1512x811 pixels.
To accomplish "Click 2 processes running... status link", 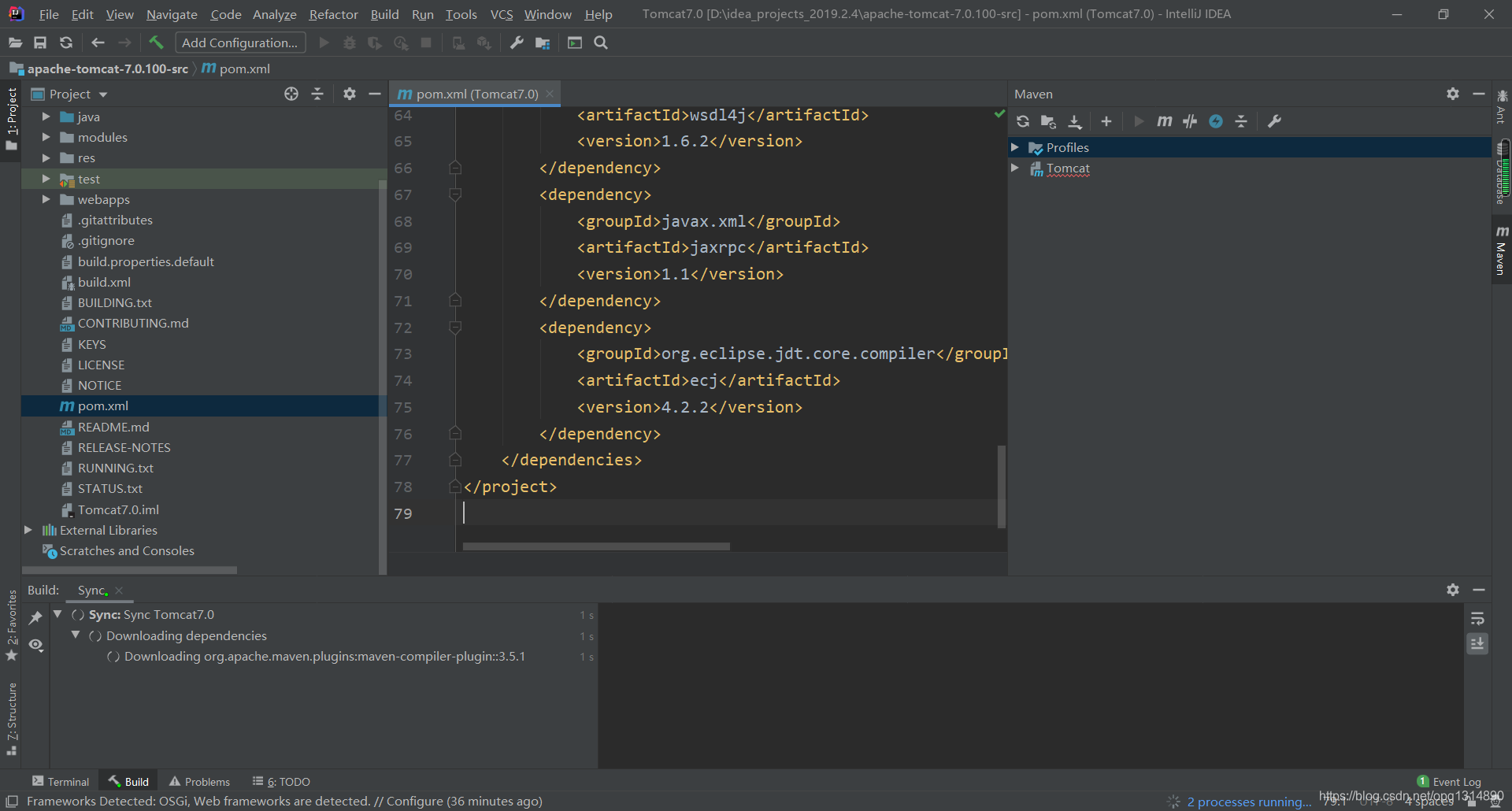I will [x=1249, y=802].
